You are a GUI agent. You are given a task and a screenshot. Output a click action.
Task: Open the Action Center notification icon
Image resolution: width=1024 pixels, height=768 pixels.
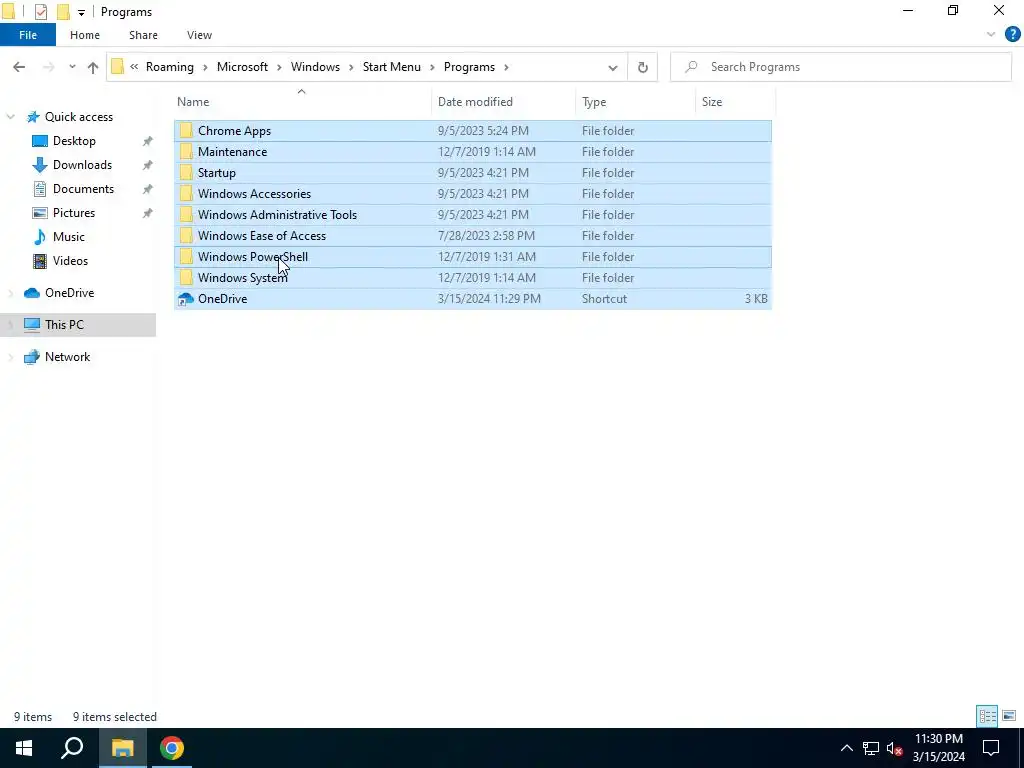[x=991, y=748]
